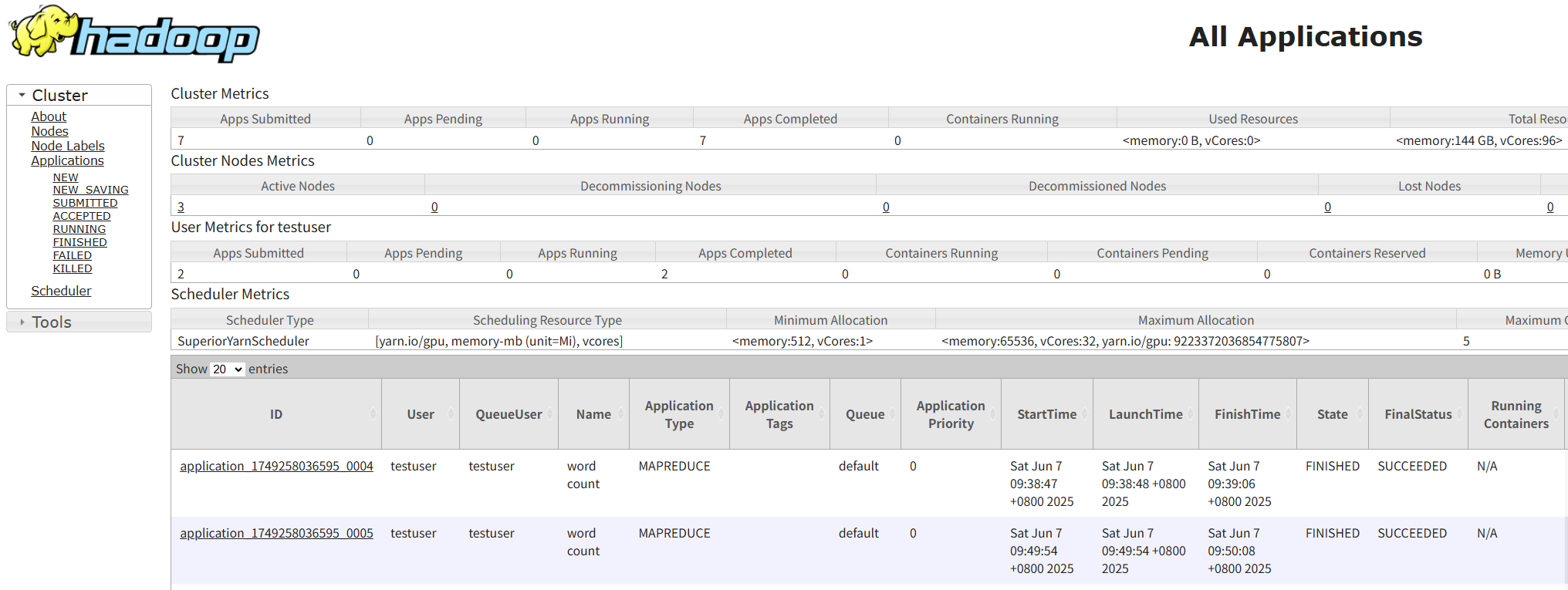
Task: Open the Nodes link
Action: coord(49,131)
